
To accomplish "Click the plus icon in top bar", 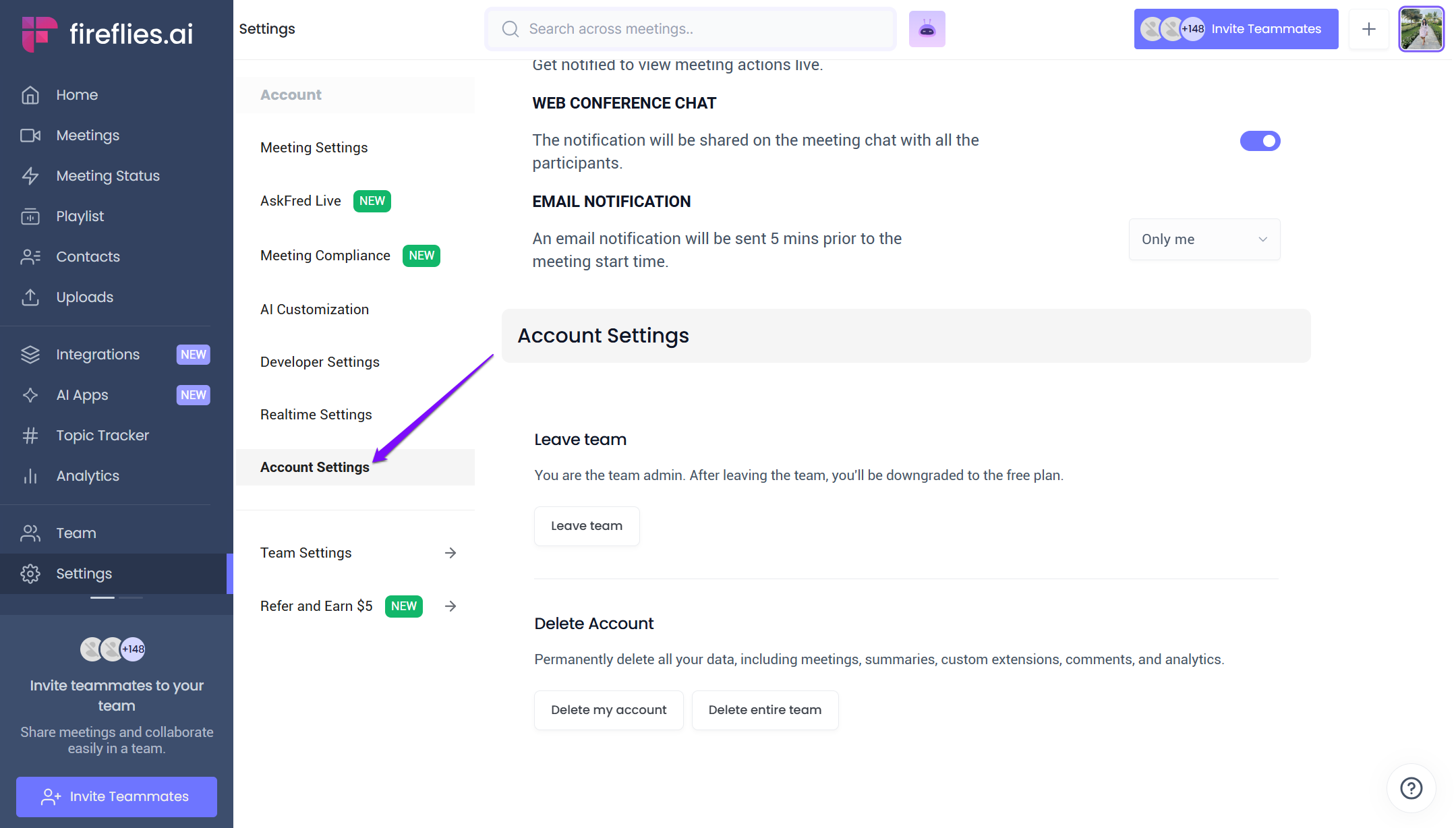I will [x=1368, y=29].
